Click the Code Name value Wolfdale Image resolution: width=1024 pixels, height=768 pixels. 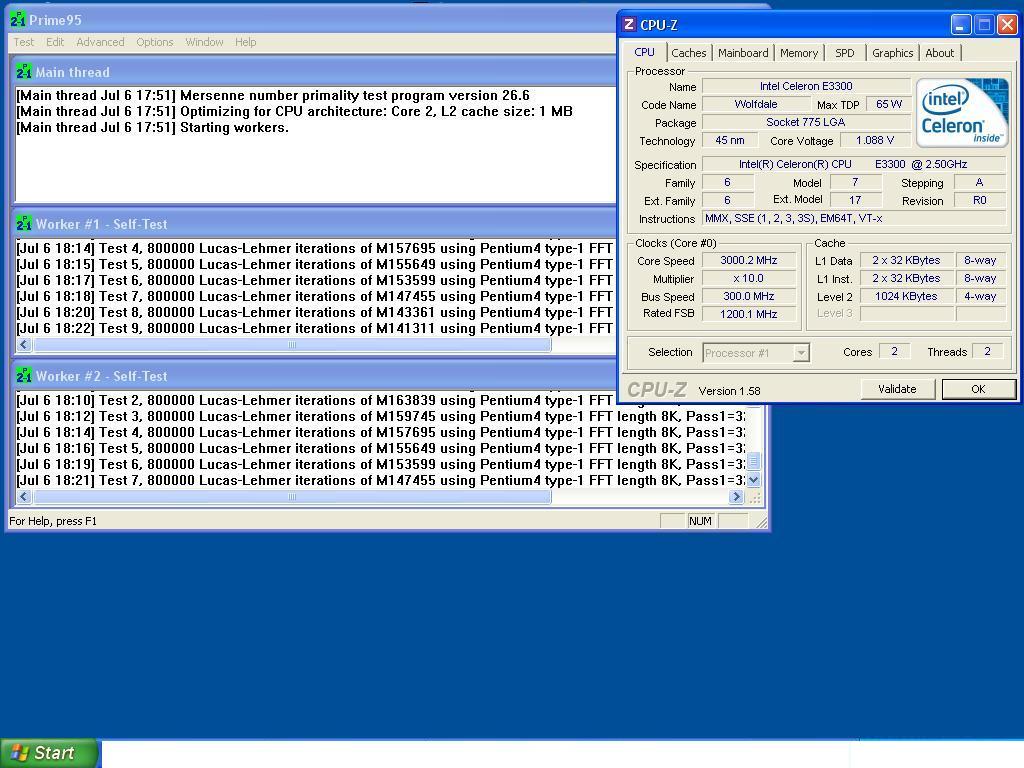pos(756,104)
